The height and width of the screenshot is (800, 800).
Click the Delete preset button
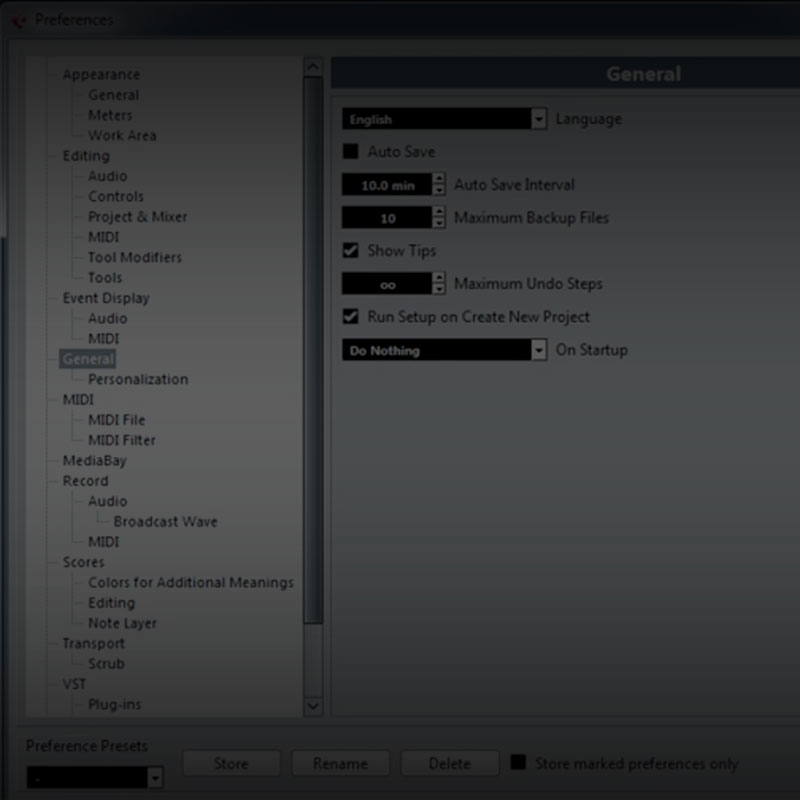point(449,763)
